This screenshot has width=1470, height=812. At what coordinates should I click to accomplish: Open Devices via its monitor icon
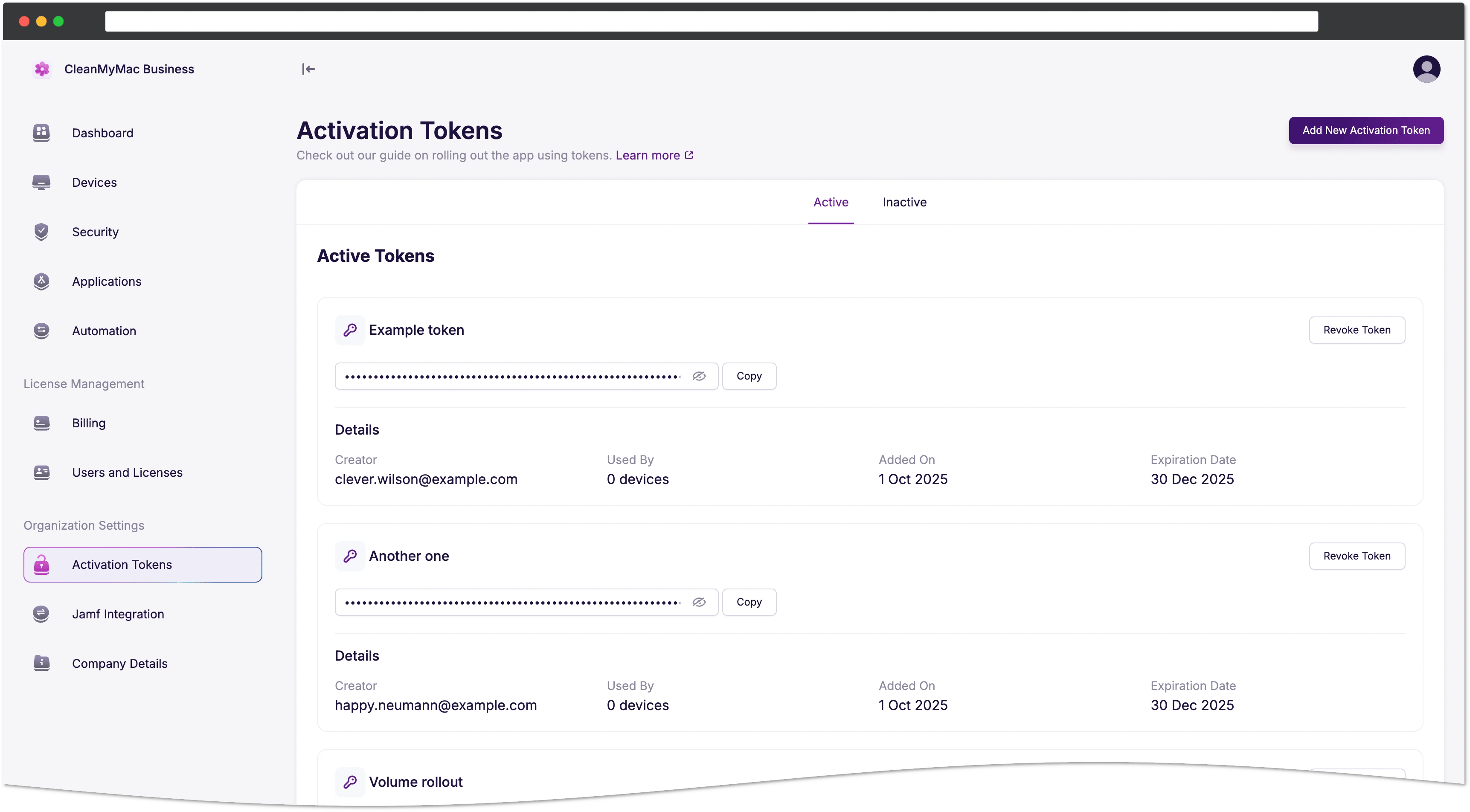pos(41,183)
